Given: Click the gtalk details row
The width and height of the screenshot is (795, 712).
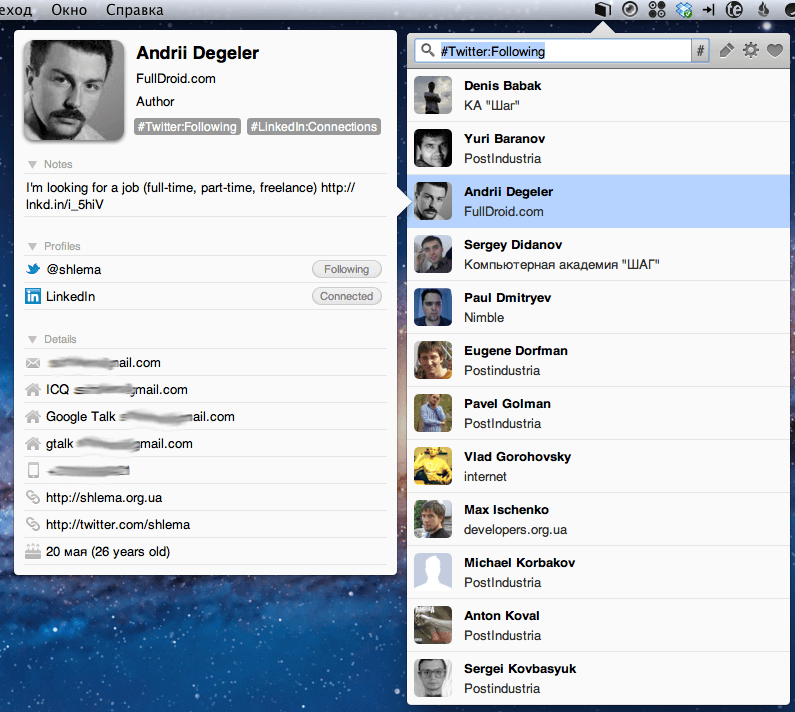Looking at the screenshot, I should [x=205, y=444].
